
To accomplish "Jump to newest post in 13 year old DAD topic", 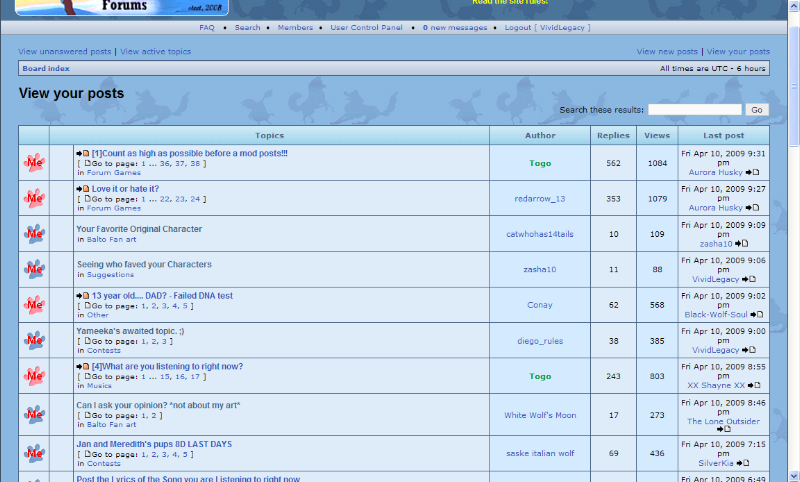I will (83, 296).
